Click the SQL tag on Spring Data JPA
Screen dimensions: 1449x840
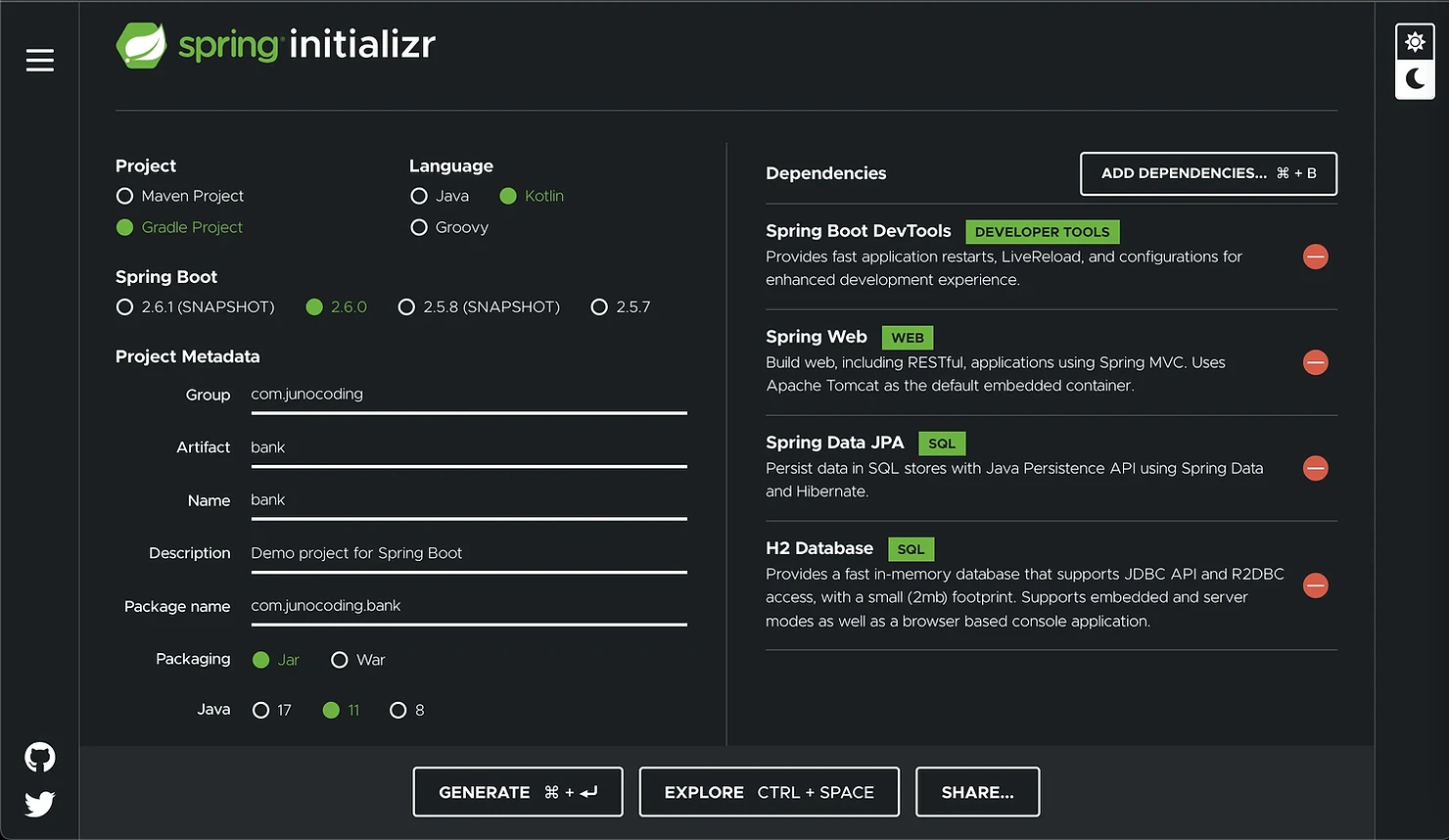(942, 443)
